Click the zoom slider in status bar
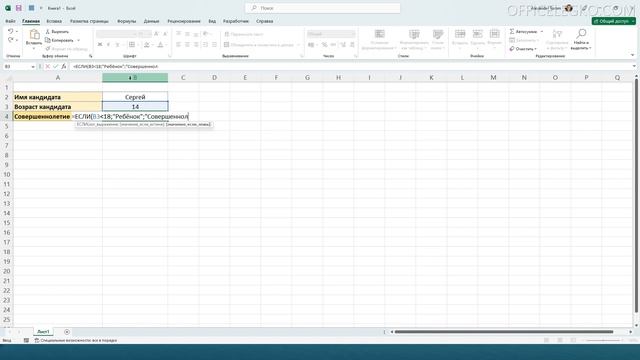640x360 pixels. pyautogui.click(x=603, y=340)
